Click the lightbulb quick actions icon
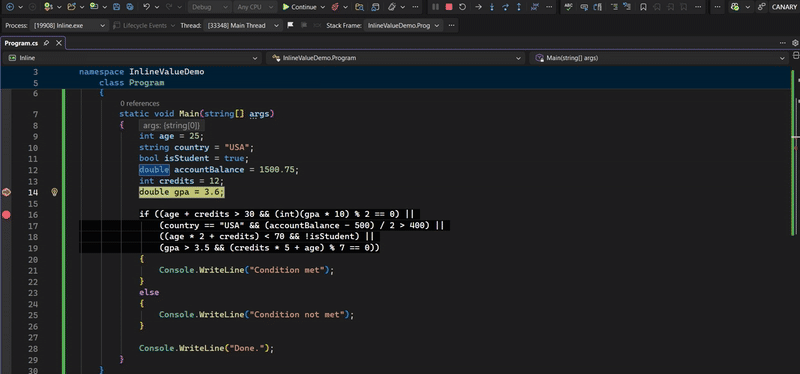This screenshot has width=800, height=374. click(55, 192)
